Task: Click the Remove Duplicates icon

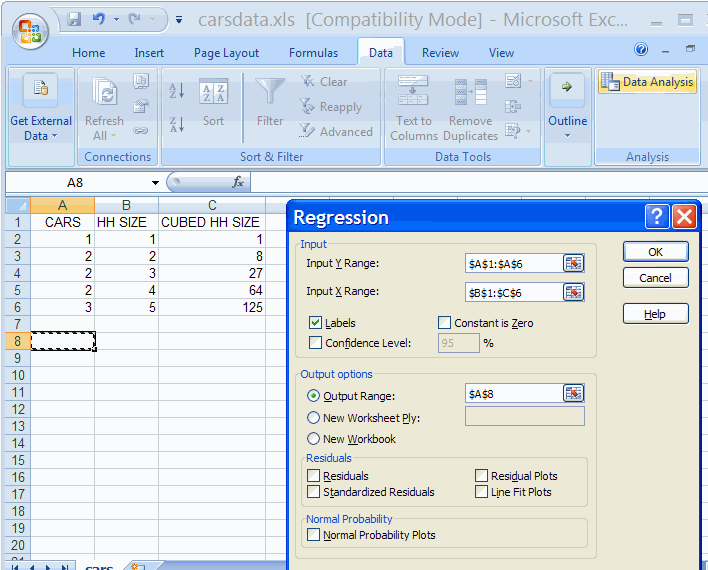Action: [x=470, y=92]
